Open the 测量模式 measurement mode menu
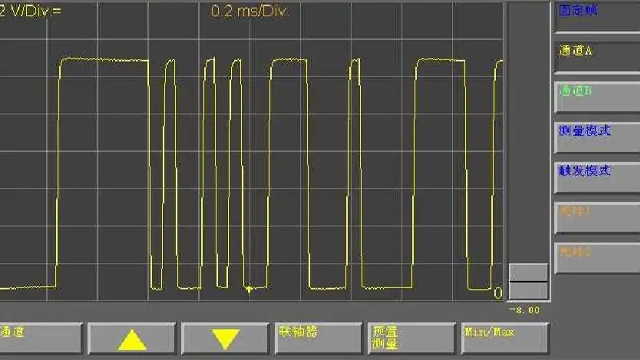 597,138
